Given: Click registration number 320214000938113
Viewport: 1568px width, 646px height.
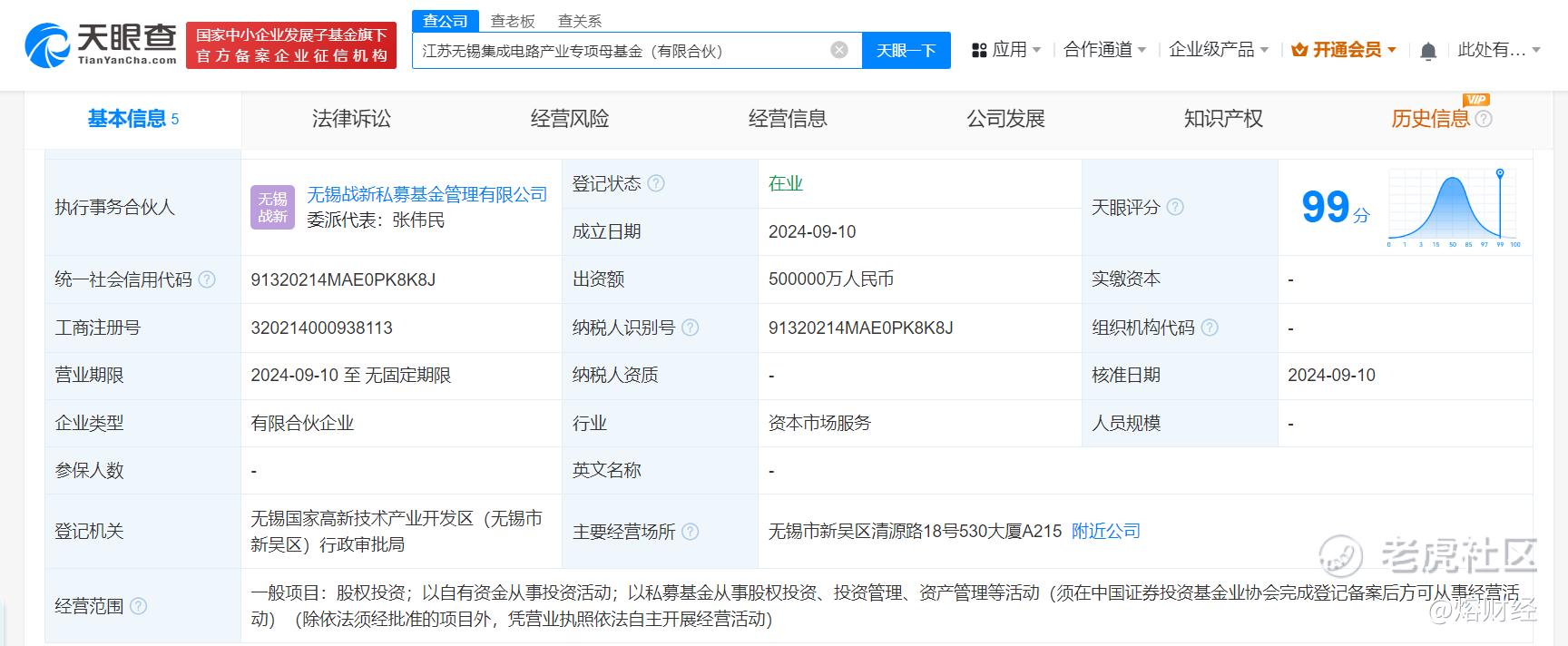Looking at the screenshot, I should pyautogui.click(x=322, y=328).
